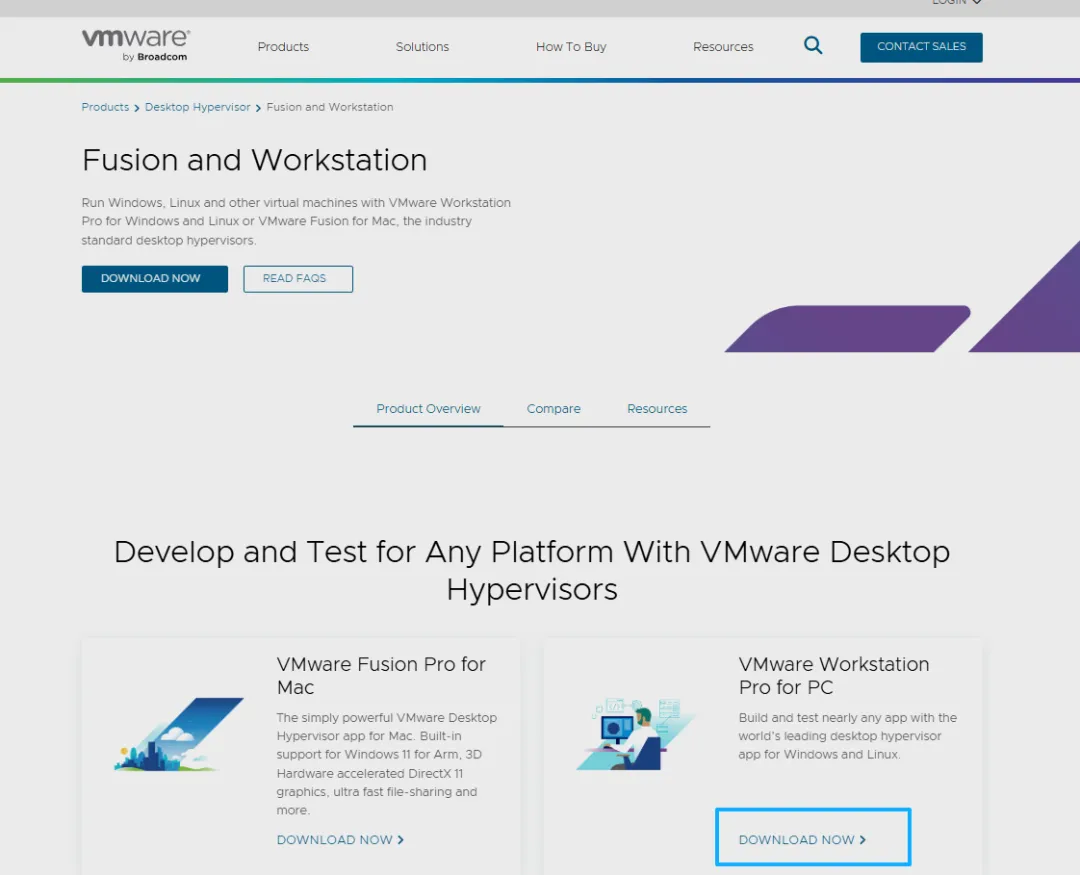Click the Workstation Pro for PC illustration

point(635,733)
